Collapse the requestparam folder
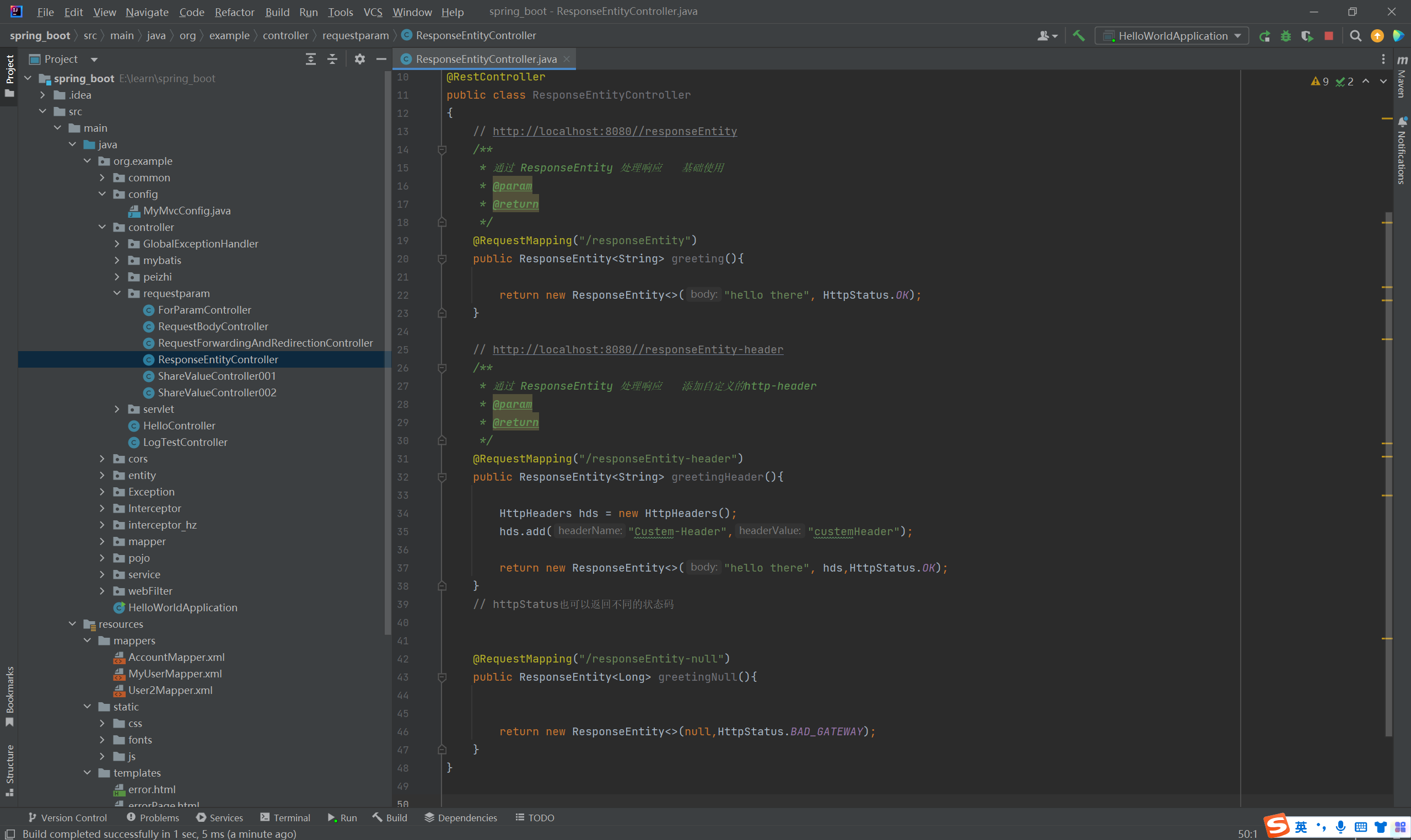Image resolution: width=1411 pixels, height=840 pixels. tap(117, 293)
